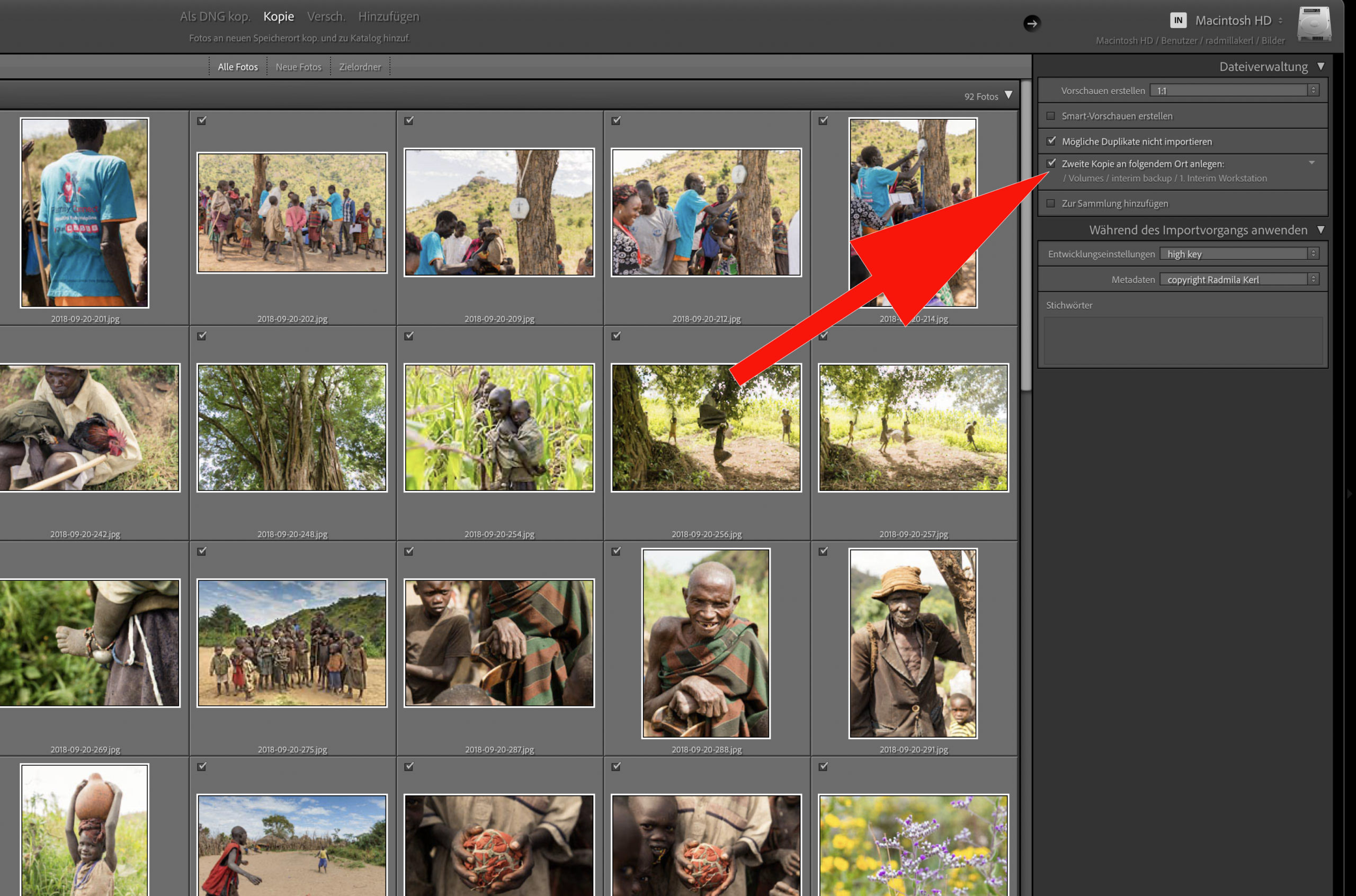Uncheck photo 2018-09-20-275.jpg
The height and width of the screenshot is (896, 1356).
click(202, 551)
